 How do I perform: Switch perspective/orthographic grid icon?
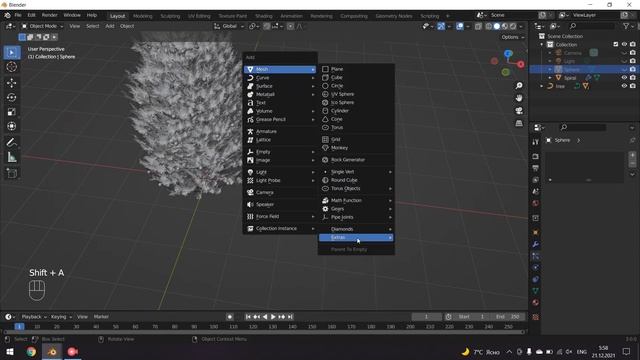pos(519,123)
